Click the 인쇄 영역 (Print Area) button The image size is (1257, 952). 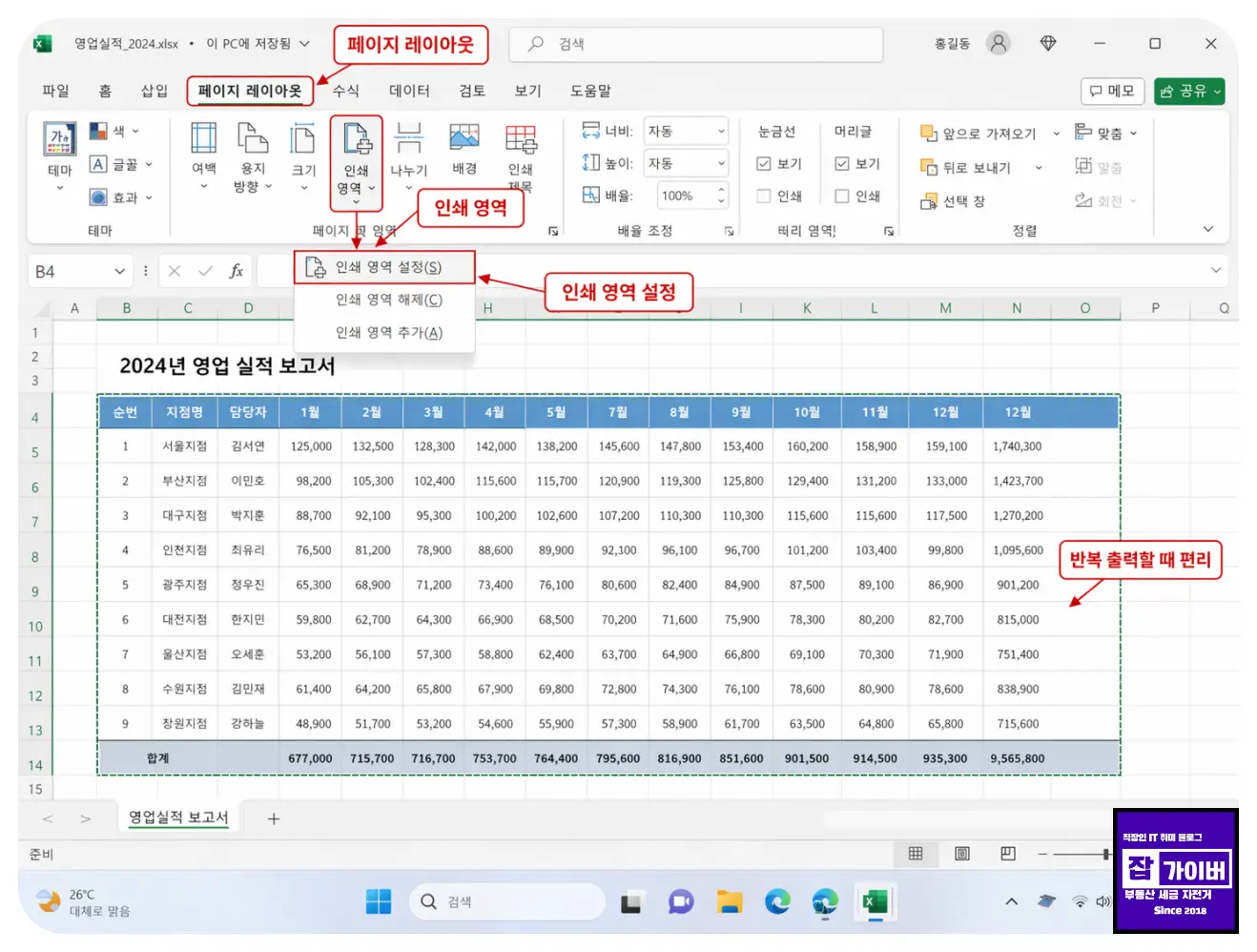click(x=357, y=162)
